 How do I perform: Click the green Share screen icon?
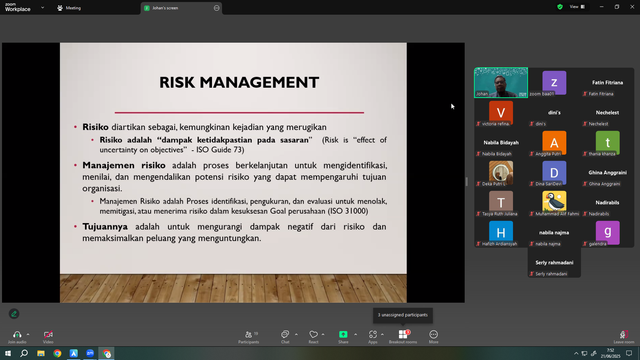click(343, 334)
